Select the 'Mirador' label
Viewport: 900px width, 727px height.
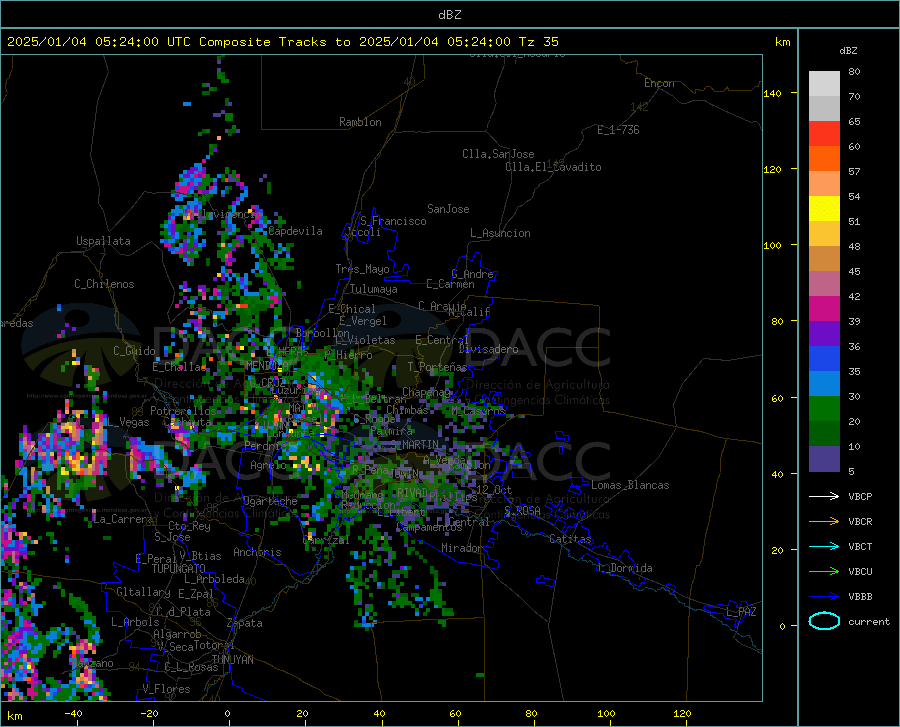462,548
